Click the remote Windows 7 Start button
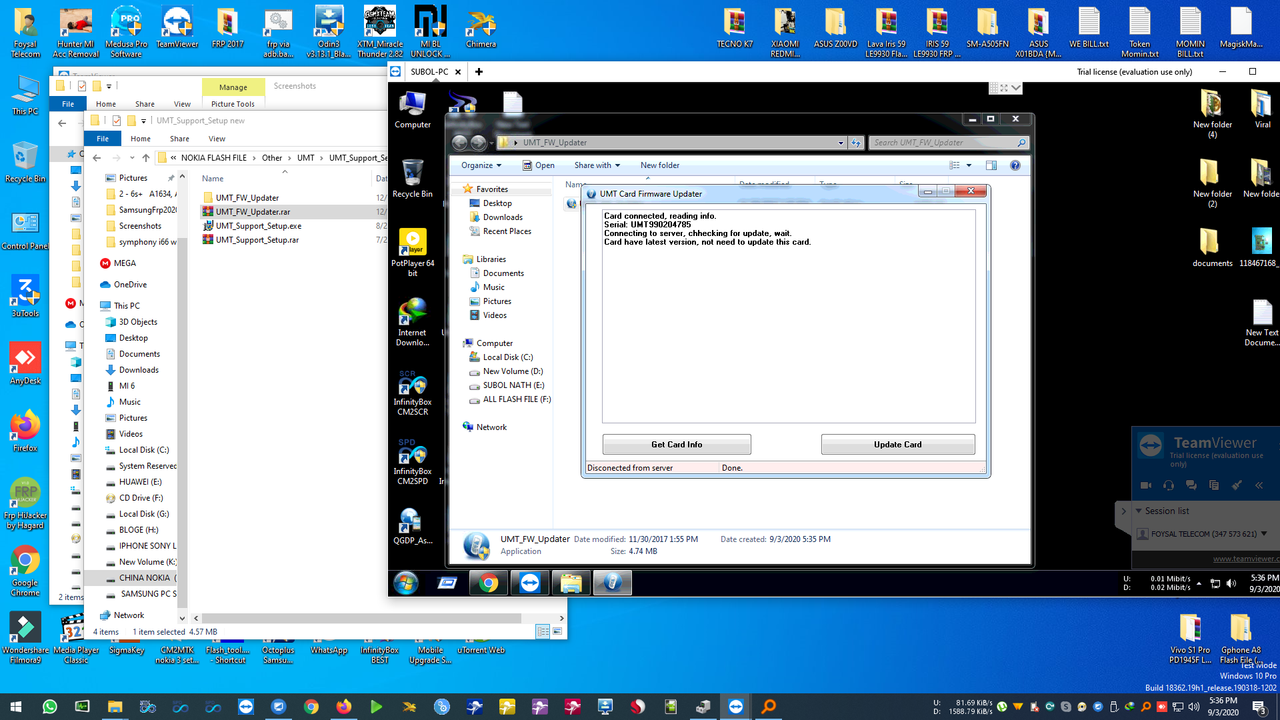This screenshot has height=720, width=1280. 406,583
